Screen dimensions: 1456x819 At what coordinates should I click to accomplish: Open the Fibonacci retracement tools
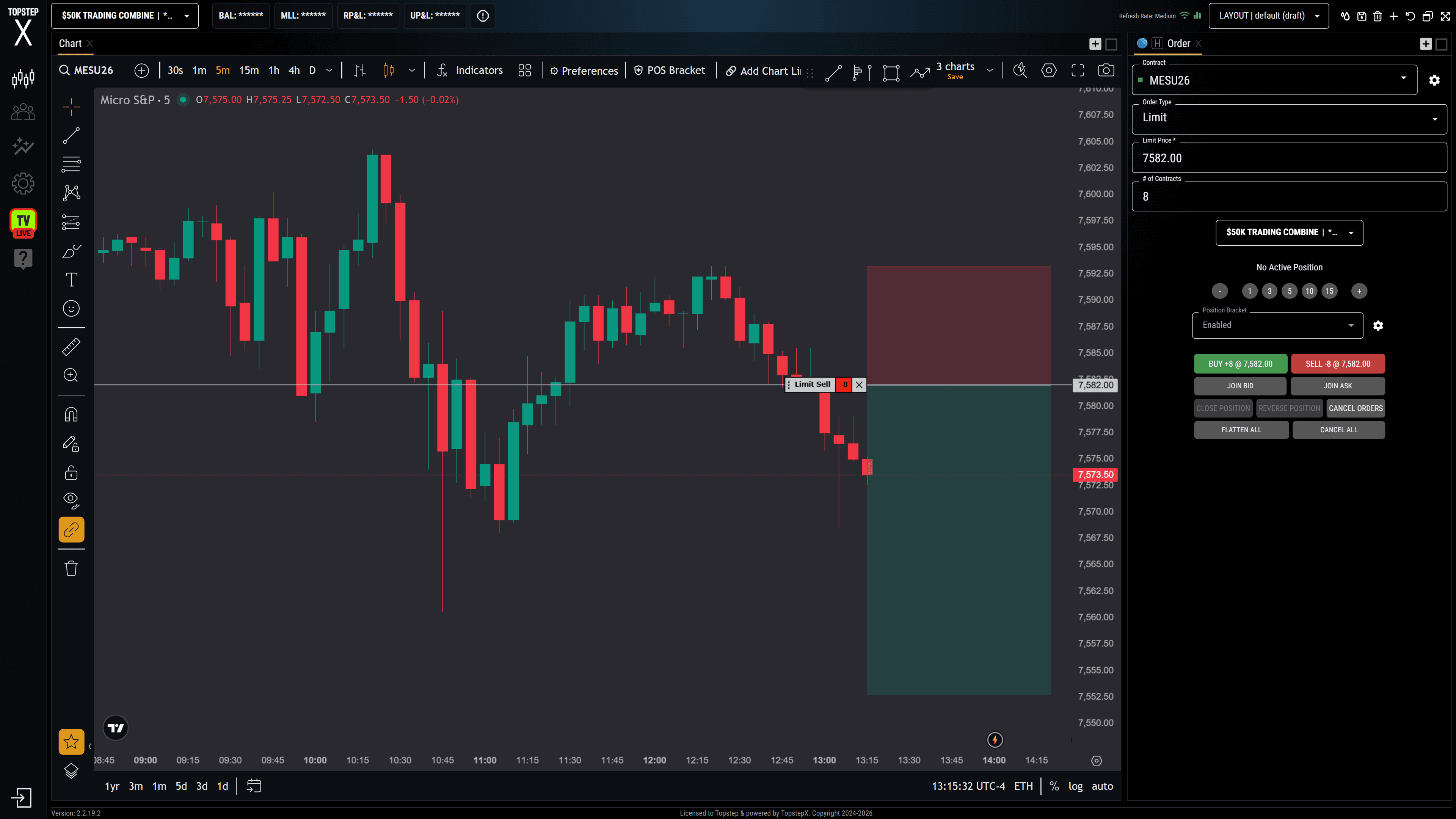pyautogui.click(x=71, y=165)
